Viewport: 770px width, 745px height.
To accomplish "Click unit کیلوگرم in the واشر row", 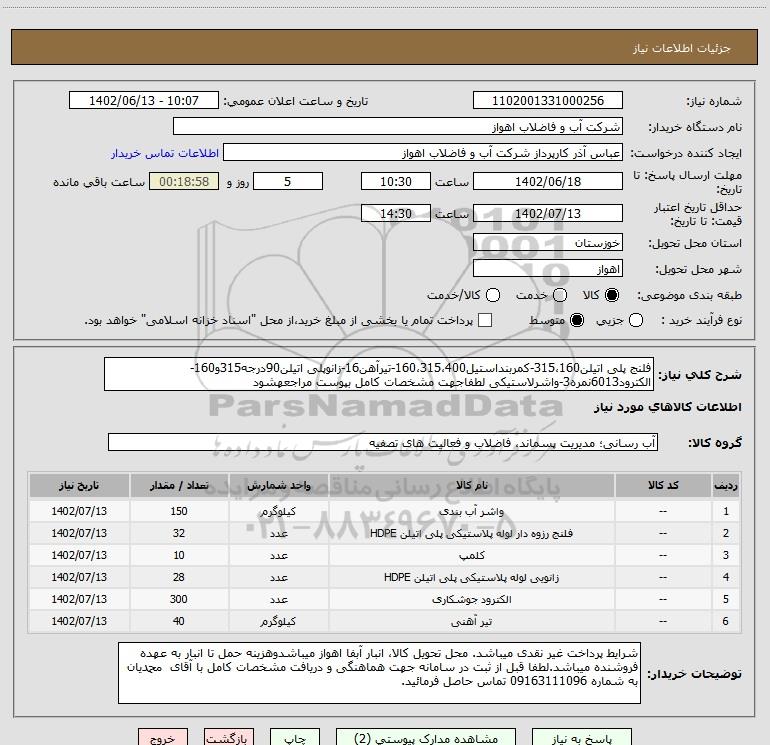I will pyautogui.click(x=278, y=511).
